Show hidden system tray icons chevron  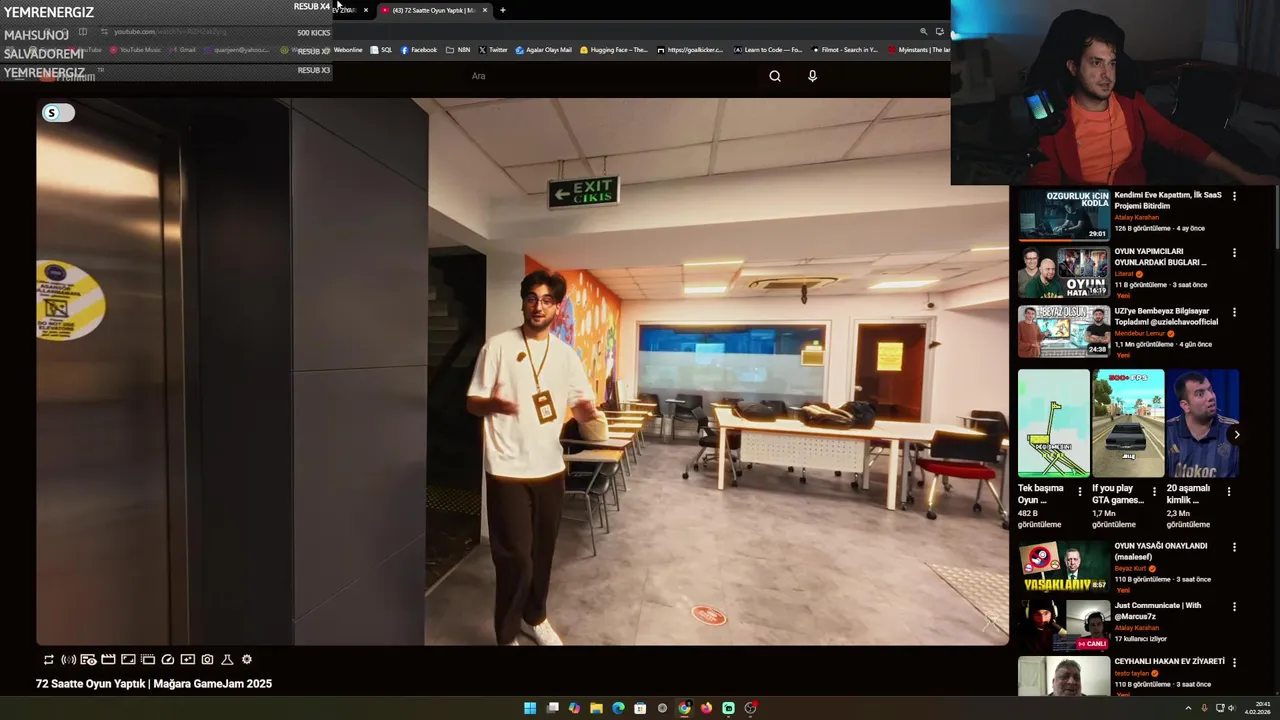(x=1188, y=708)
